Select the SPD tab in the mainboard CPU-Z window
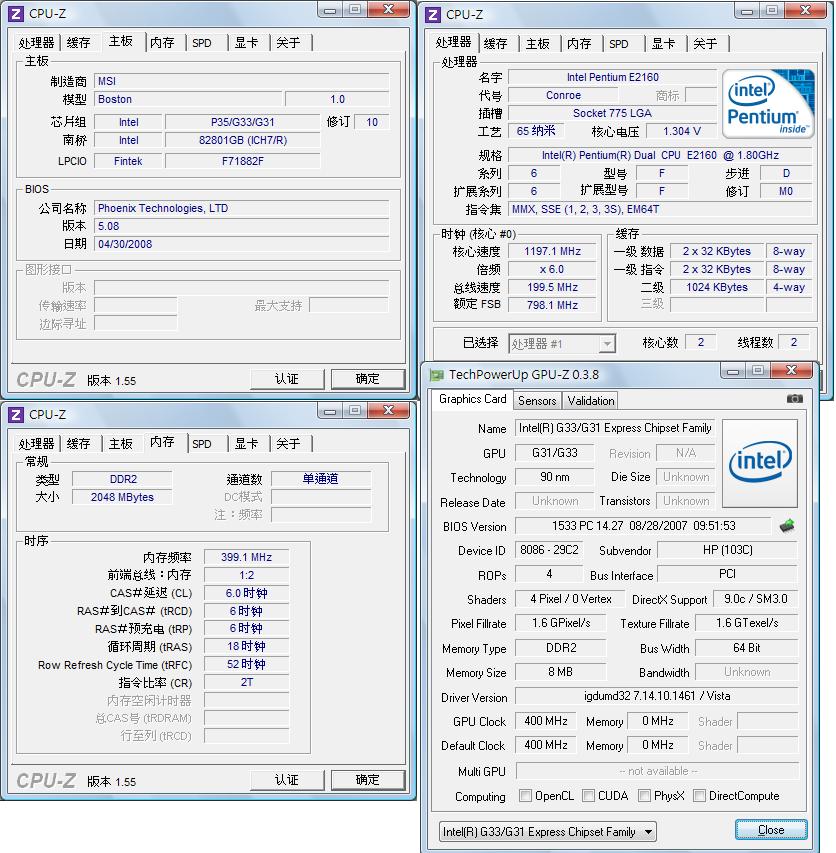This screenshot has height=853, width=836. point(202,42)
